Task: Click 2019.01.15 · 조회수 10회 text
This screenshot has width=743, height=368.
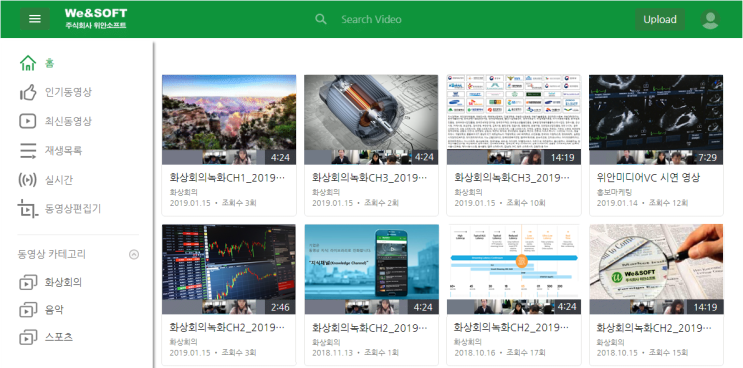Action: [x=500, y=203]
